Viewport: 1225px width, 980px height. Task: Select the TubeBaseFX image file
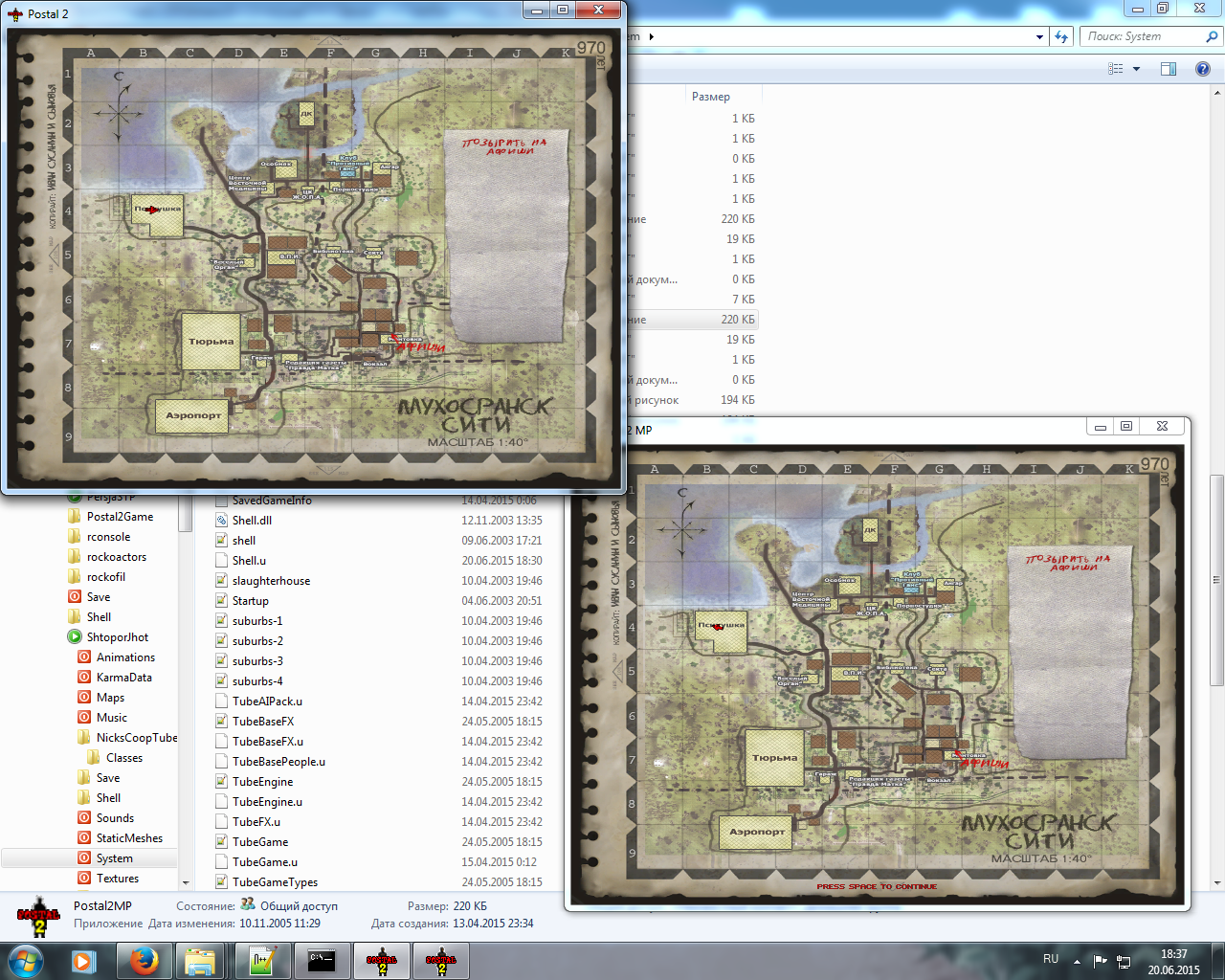[263, 722]
